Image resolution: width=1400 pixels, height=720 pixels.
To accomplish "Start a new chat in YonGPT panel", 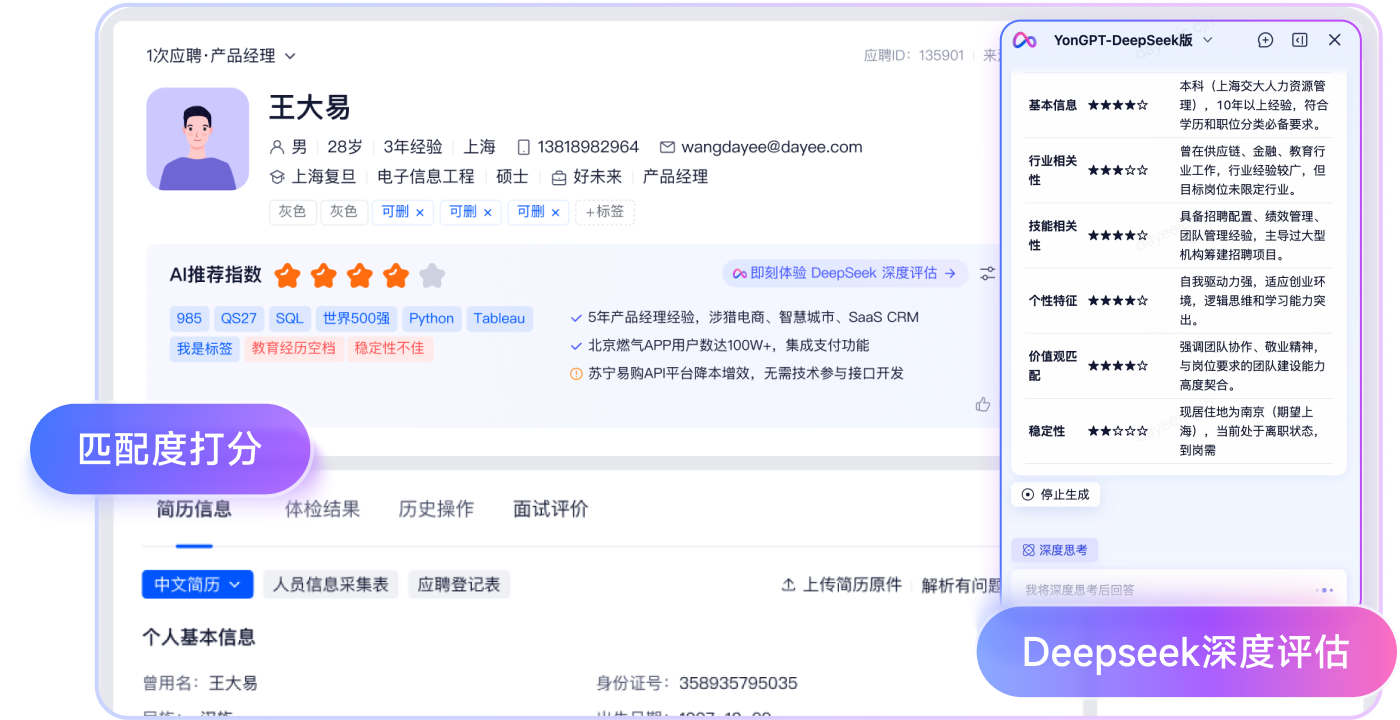I will point(1265,40).
